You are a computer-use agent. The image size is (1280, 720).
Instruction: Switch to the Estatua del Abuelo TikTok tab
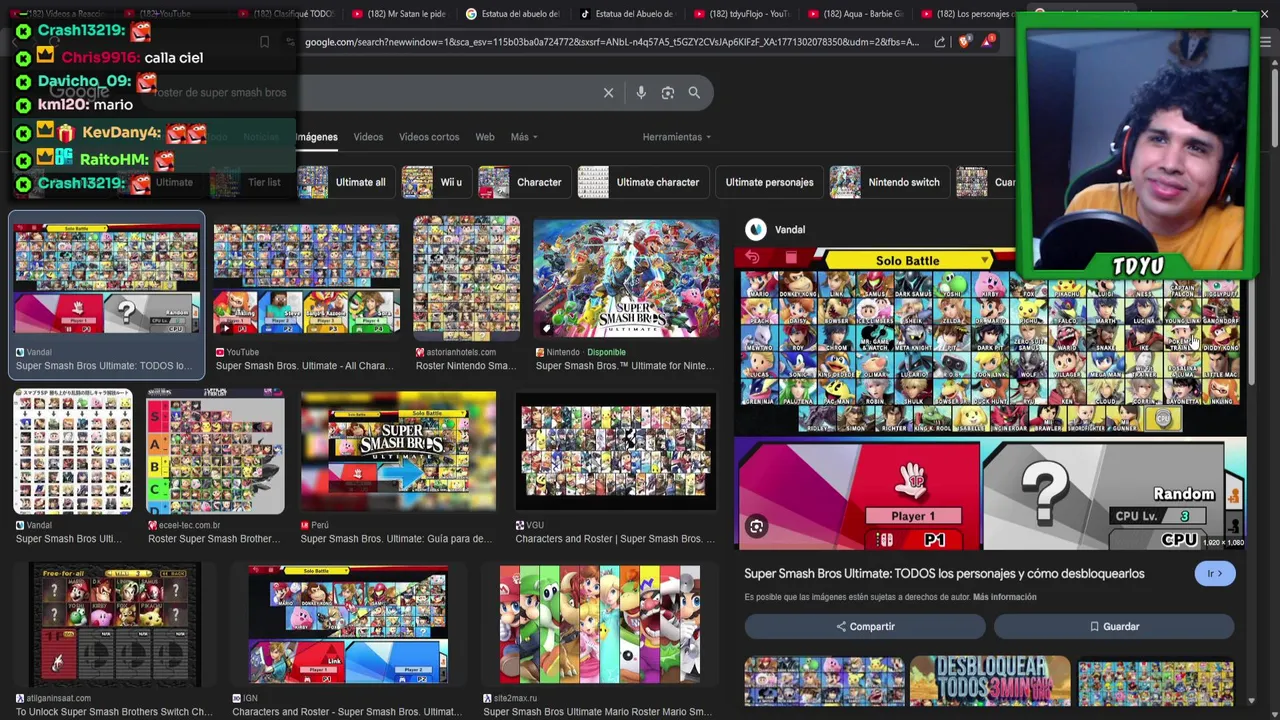[626, 14]
